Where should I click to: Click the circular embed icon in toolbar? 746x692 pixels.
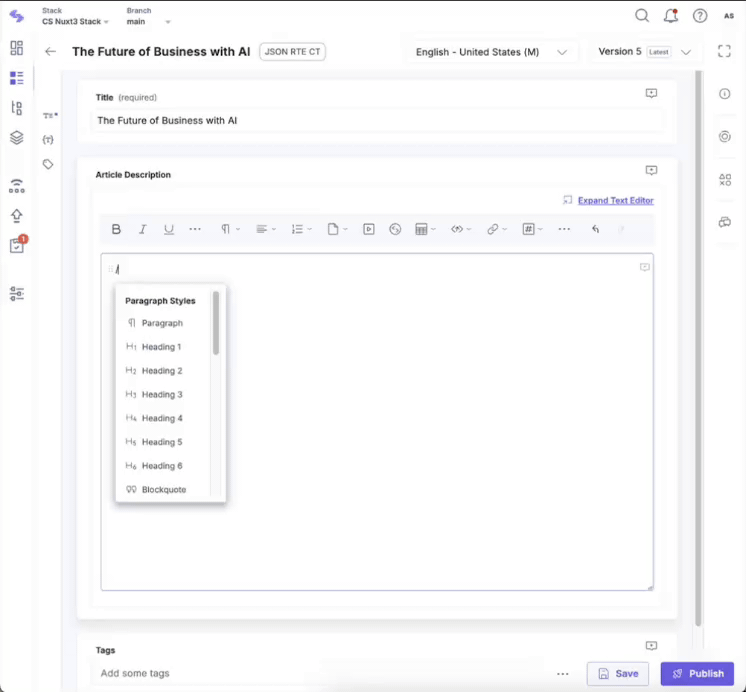pyautogui.click(x=395, y=229)
